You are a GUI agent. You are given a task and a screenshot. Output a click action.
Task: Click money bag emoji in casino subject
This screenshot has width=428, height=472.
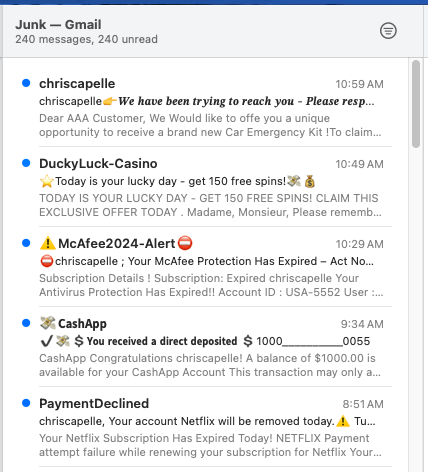310,181
